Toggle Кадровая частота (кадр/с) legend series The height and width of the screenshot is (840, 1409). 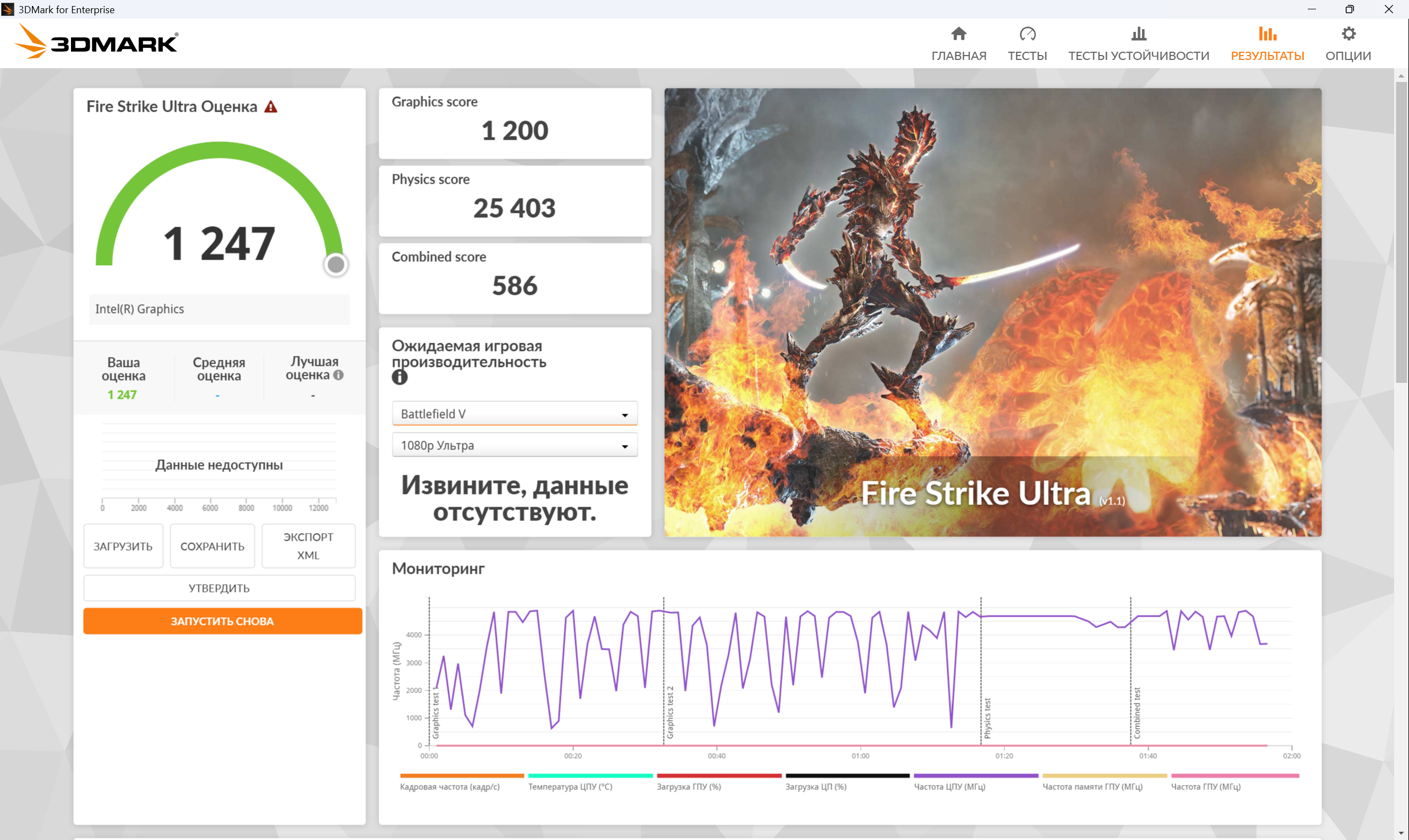coord(450,786)
